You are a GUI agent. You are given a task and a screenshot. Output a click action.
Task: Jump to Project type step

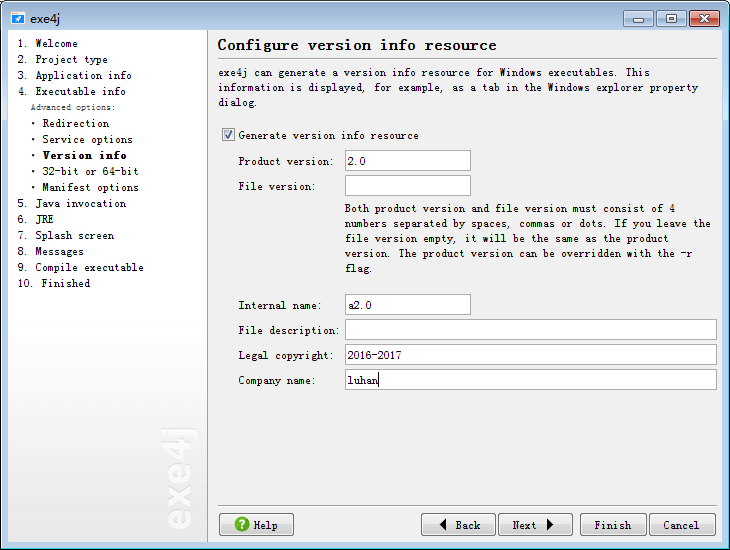(71, 60)
